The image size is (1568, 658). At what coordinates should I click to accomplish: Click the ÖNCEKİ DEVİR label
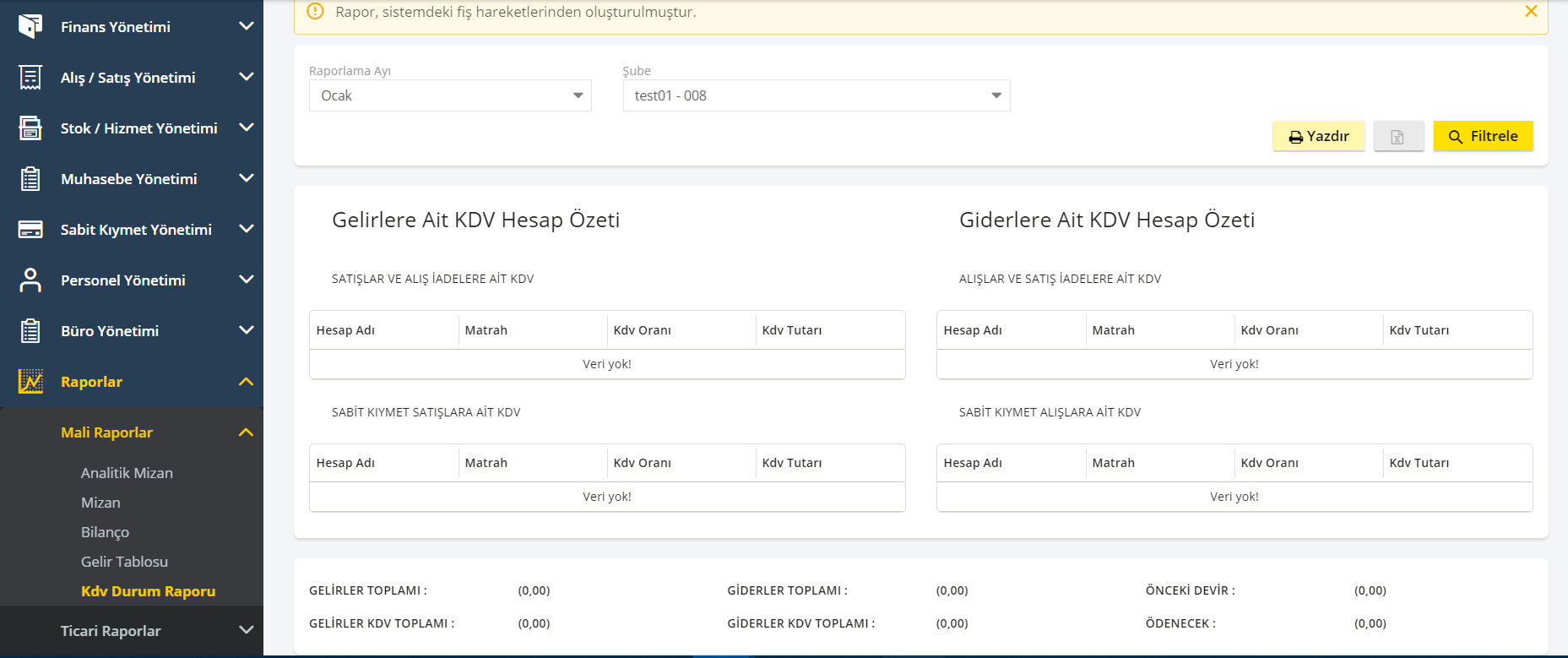click(x=1191, y=590)
